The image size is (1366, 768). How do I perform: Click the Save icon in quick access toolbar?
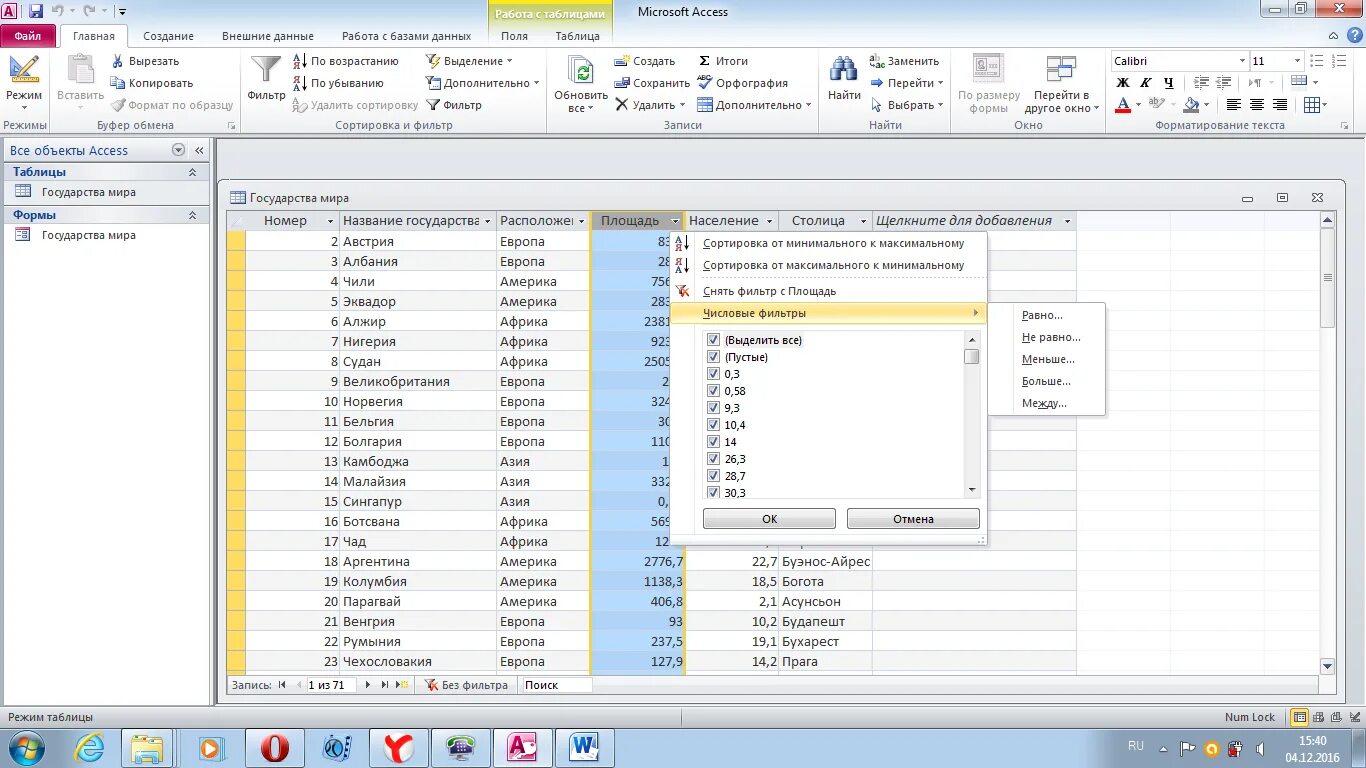[x=36, y=11]
